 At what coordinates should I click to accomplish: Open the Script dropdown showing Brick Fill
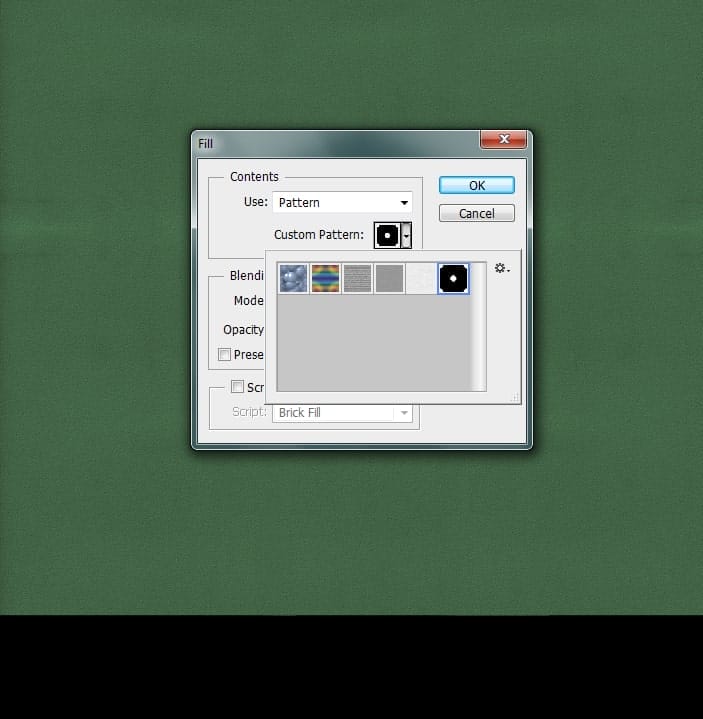pyautogui.click(x=342, y=412)
